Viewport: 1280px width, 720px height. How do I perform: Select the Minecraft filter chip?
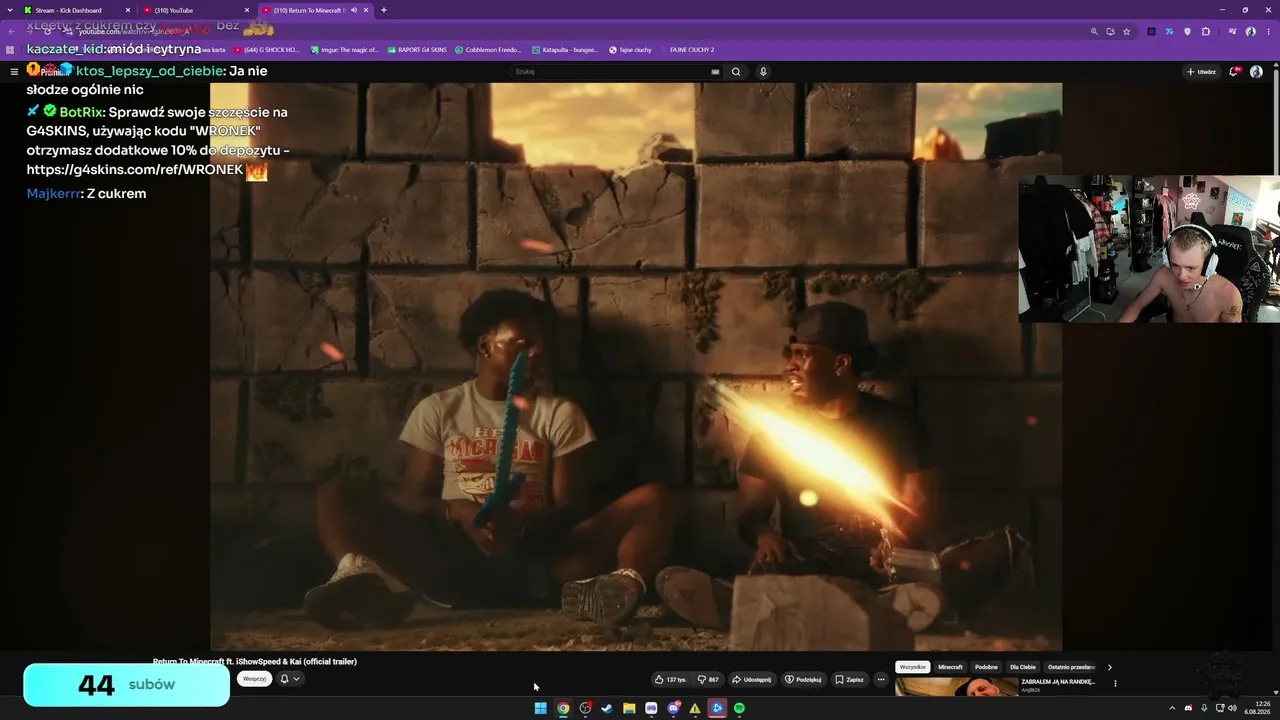pyautogui.click(x=950, y=667)
